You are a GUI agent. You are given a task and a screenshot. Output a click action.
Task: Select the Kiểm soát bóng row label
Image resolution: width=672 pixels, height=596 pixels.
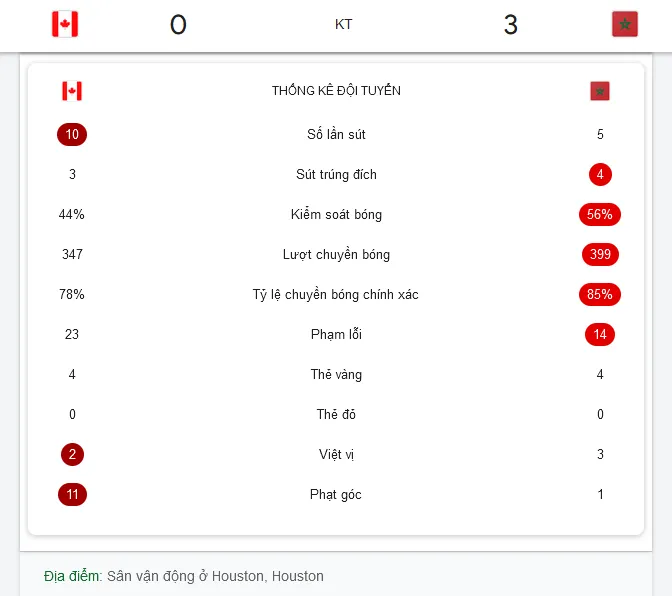336,214
